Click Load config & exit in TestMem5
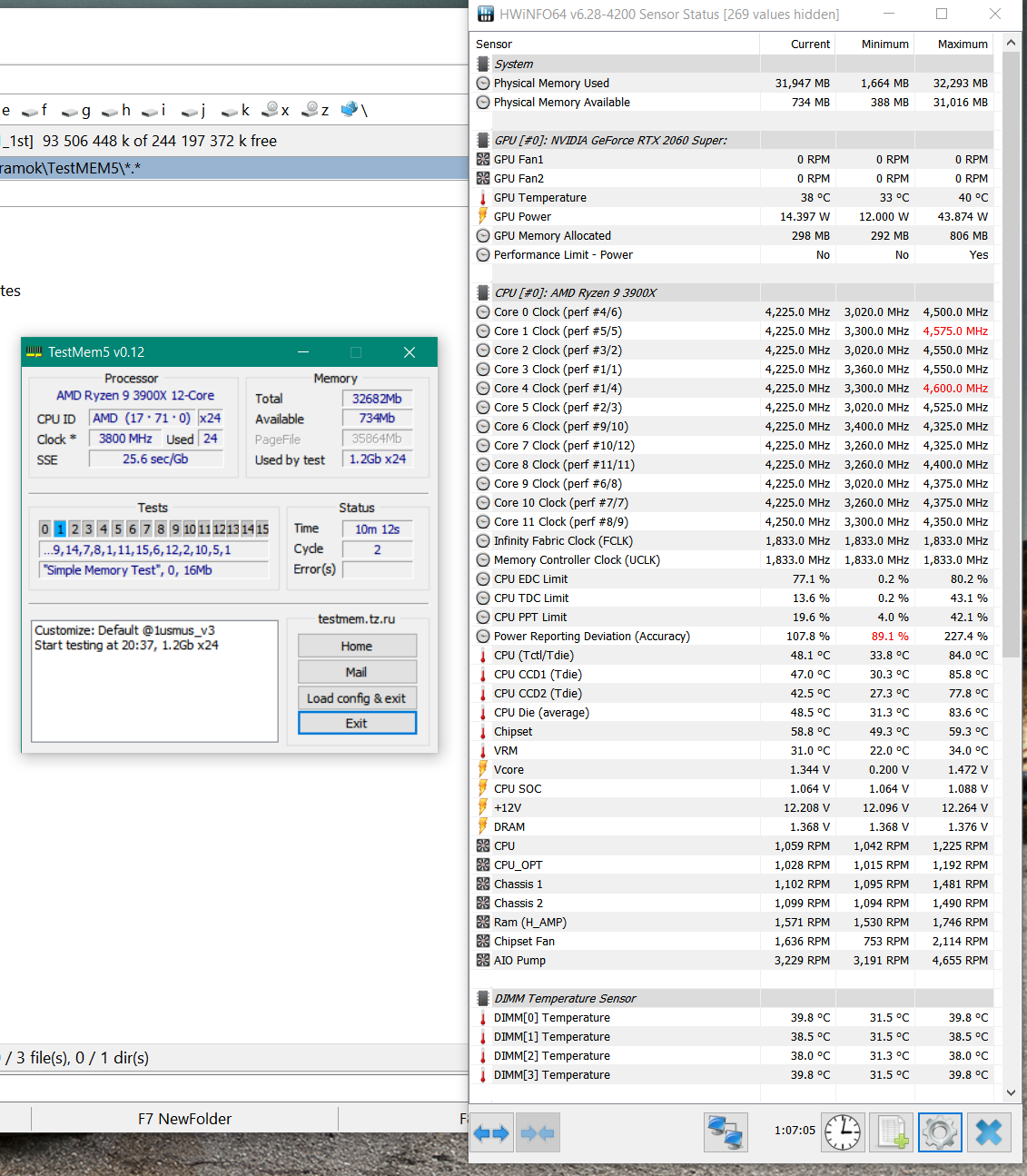Screen dimensions: 1027x1176 tap(357, 698)
